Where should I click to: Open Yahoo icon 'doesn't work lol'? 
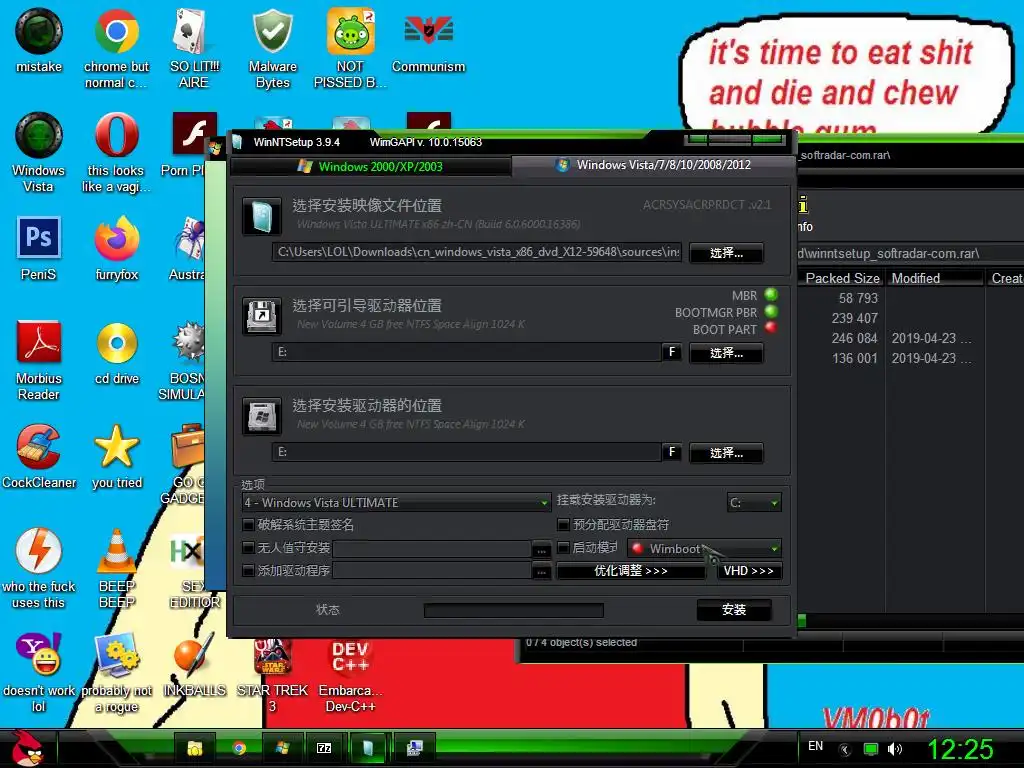(x=39, y=671)
